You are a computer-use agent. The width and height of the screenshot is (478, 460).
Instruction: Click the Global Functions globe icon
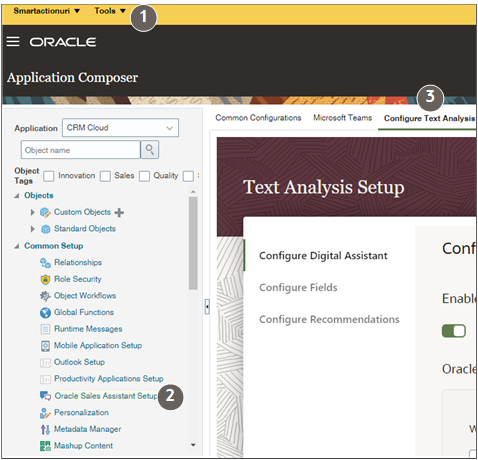pos(45,312)
